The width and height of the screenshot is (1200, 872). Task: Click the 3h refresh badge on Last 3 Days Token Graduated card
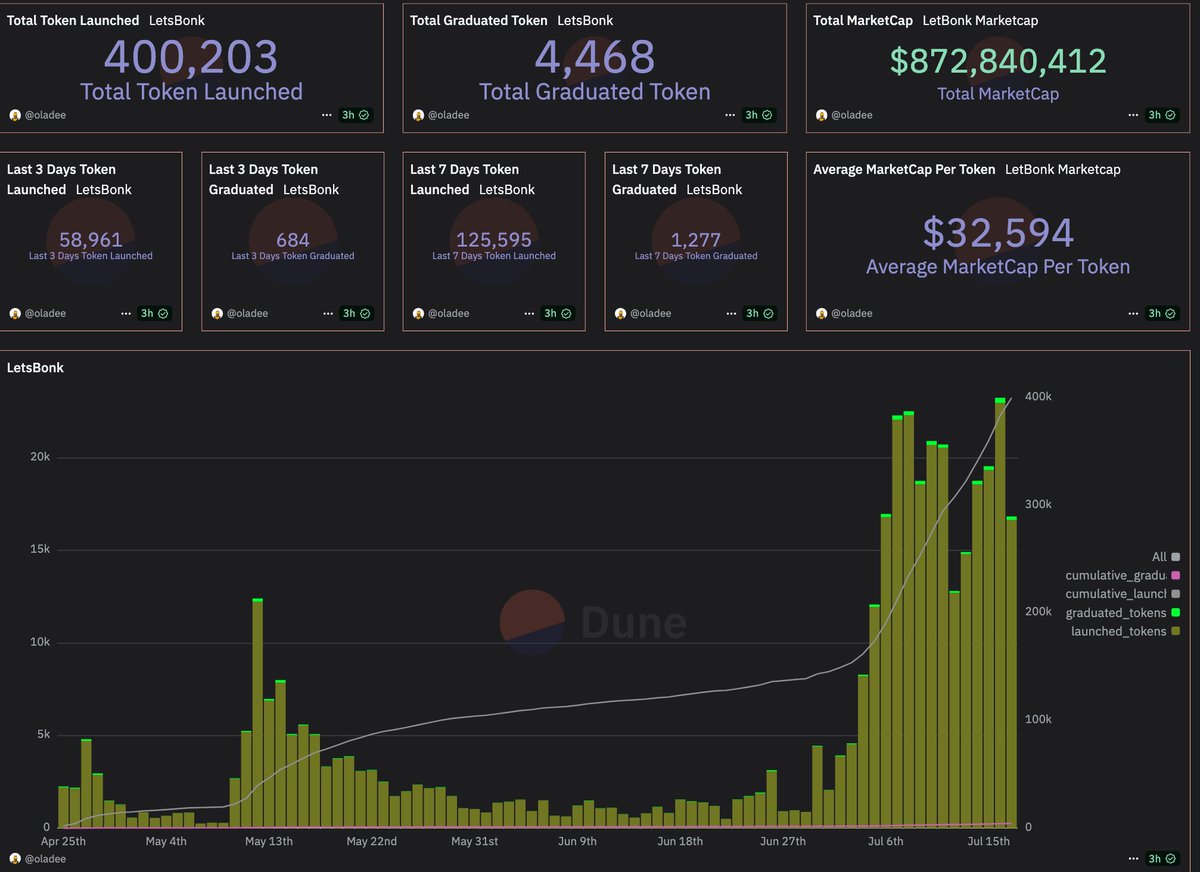tap(355, 313)
